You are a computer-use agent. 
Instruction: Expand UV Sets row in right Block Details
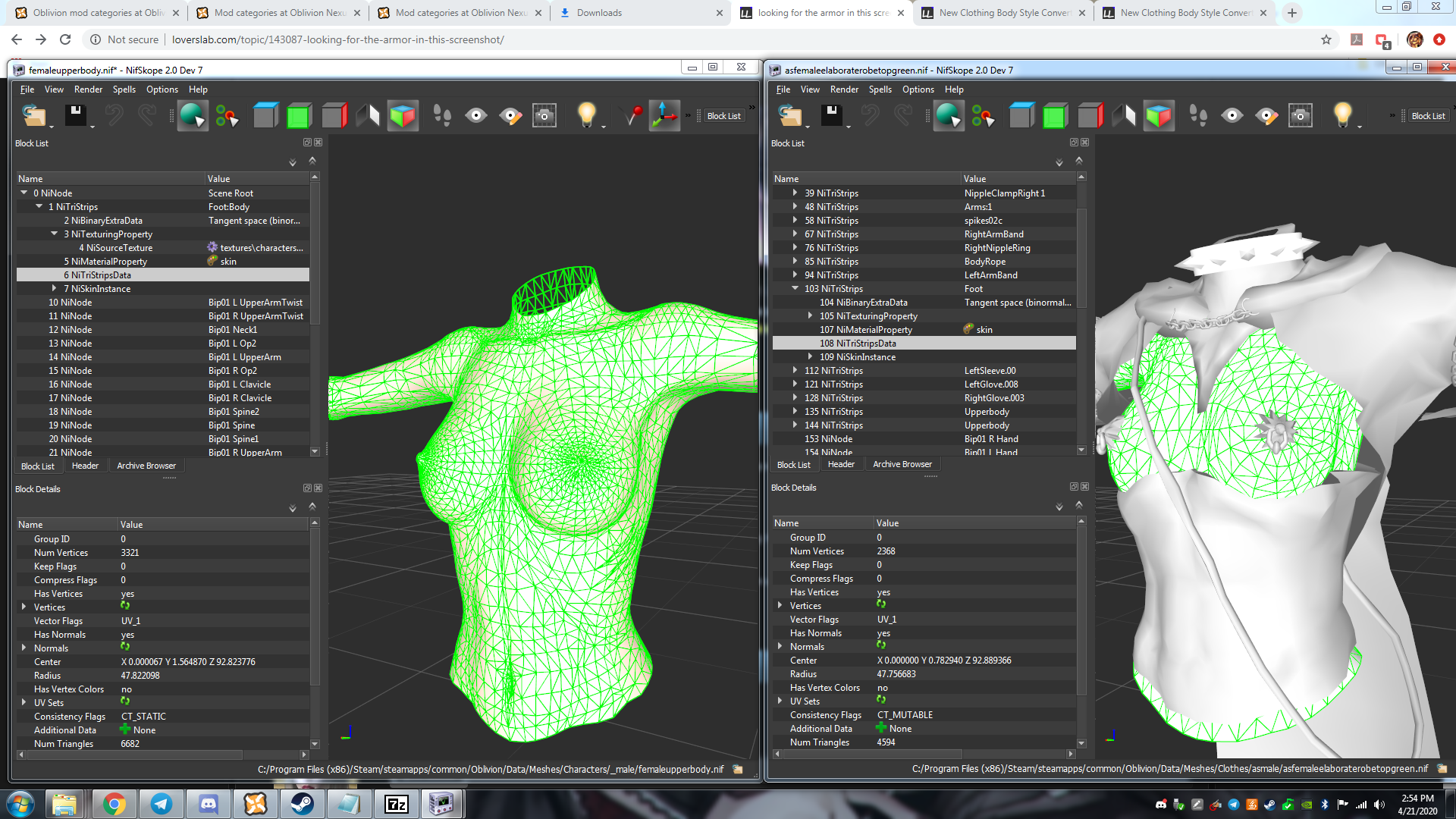[780, 701]
